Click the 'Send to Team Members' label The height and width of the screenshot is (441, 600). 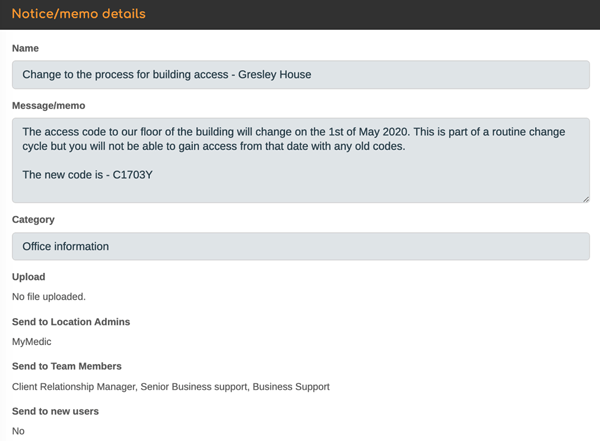pos(67,366)
